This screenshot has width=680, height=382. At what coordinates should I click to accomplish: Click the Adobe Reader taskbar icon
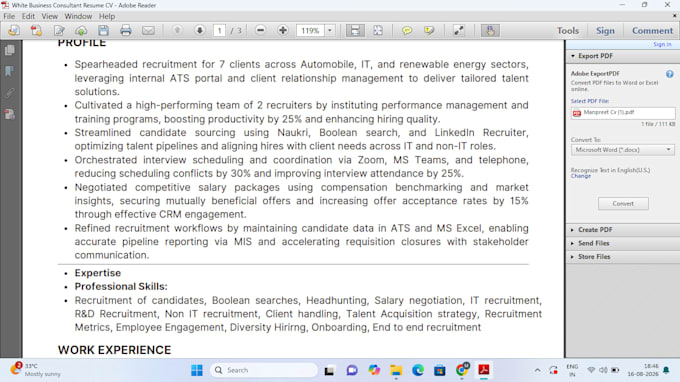pyautogui.click(x=484, y=370)
